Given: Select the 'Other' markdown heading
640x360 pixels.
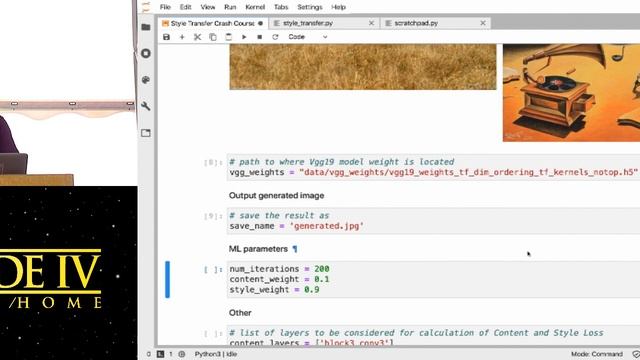Looking at the screenshot, I should (x=240, y=313).
